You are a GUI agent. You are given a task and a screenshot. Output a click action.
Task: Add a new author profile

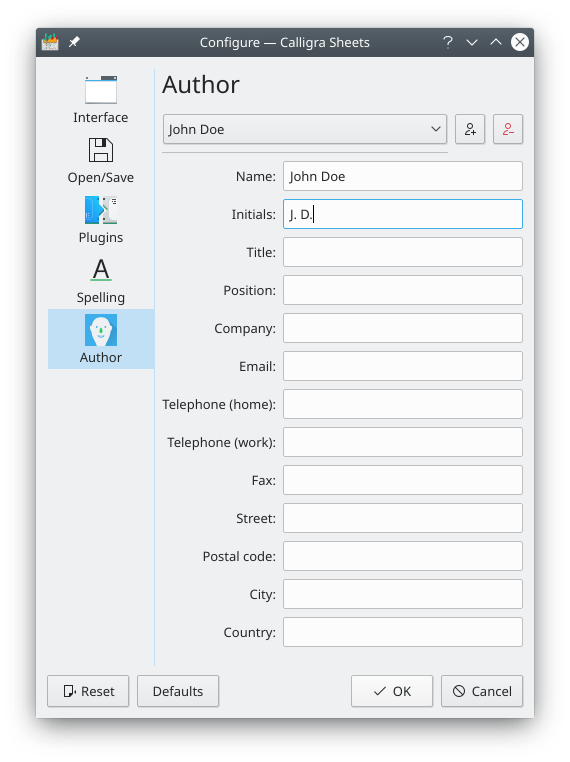tap(470, 129)
